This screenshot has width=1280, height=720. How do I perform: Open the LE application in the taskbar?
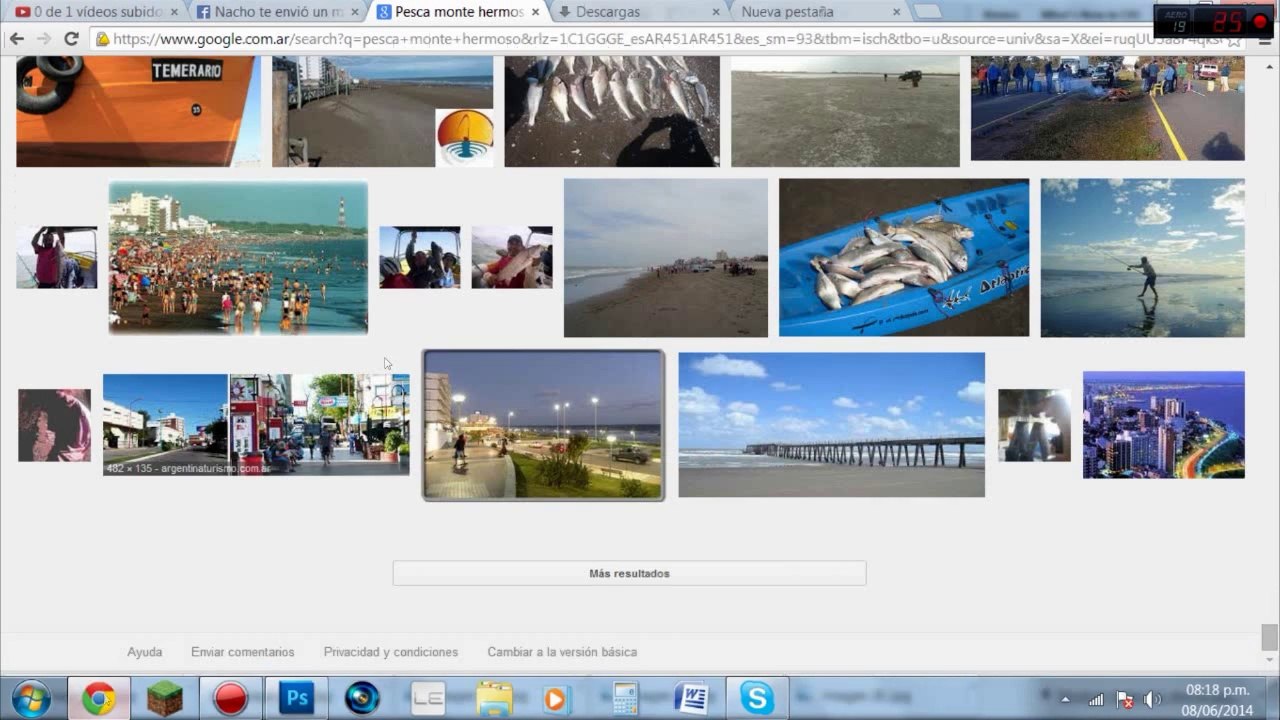tap(428, 698)
